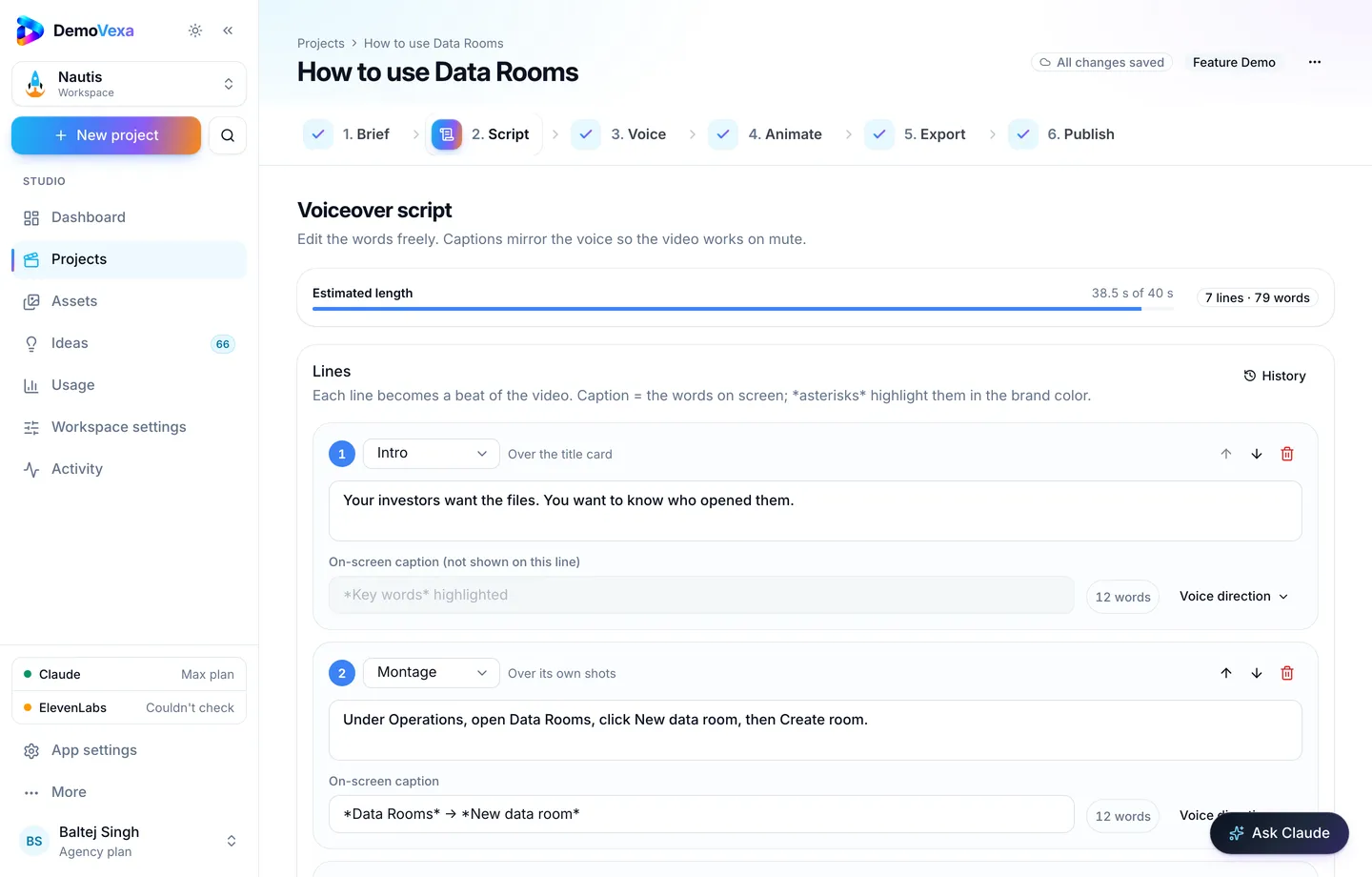
Task: Click the ElevenLabs Couldn't check status
Action: click(x=129, y=707)
